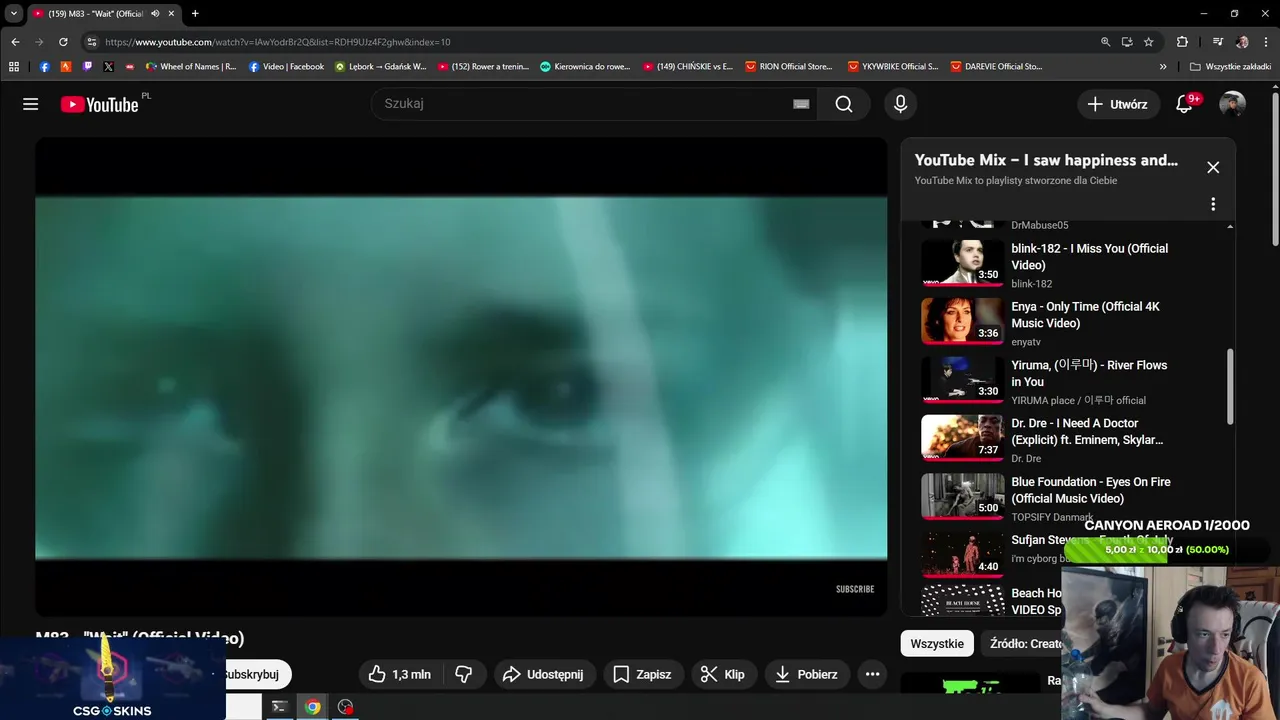Open the zoom magnifier icon in address bar

coord(1105,42)
